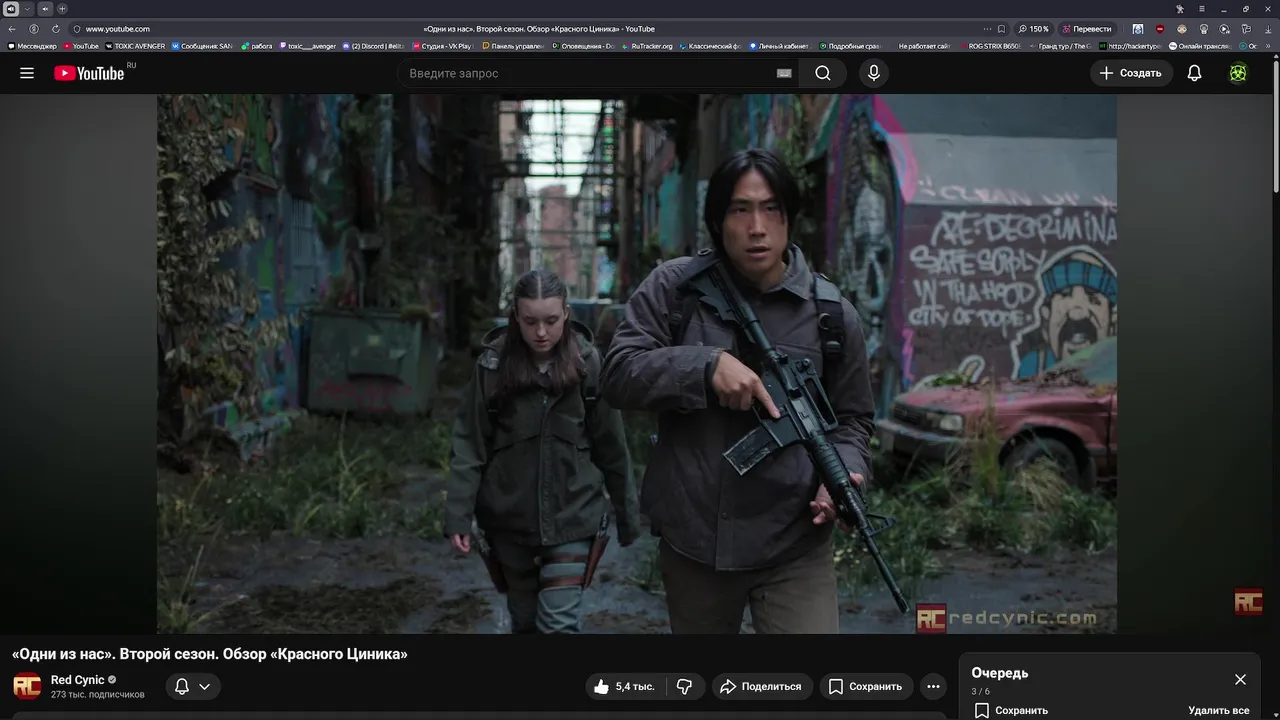Viewport: 1280px width, 720px height.
Task: Go back with browser back arrow
Action: click(x=12, y=29)
